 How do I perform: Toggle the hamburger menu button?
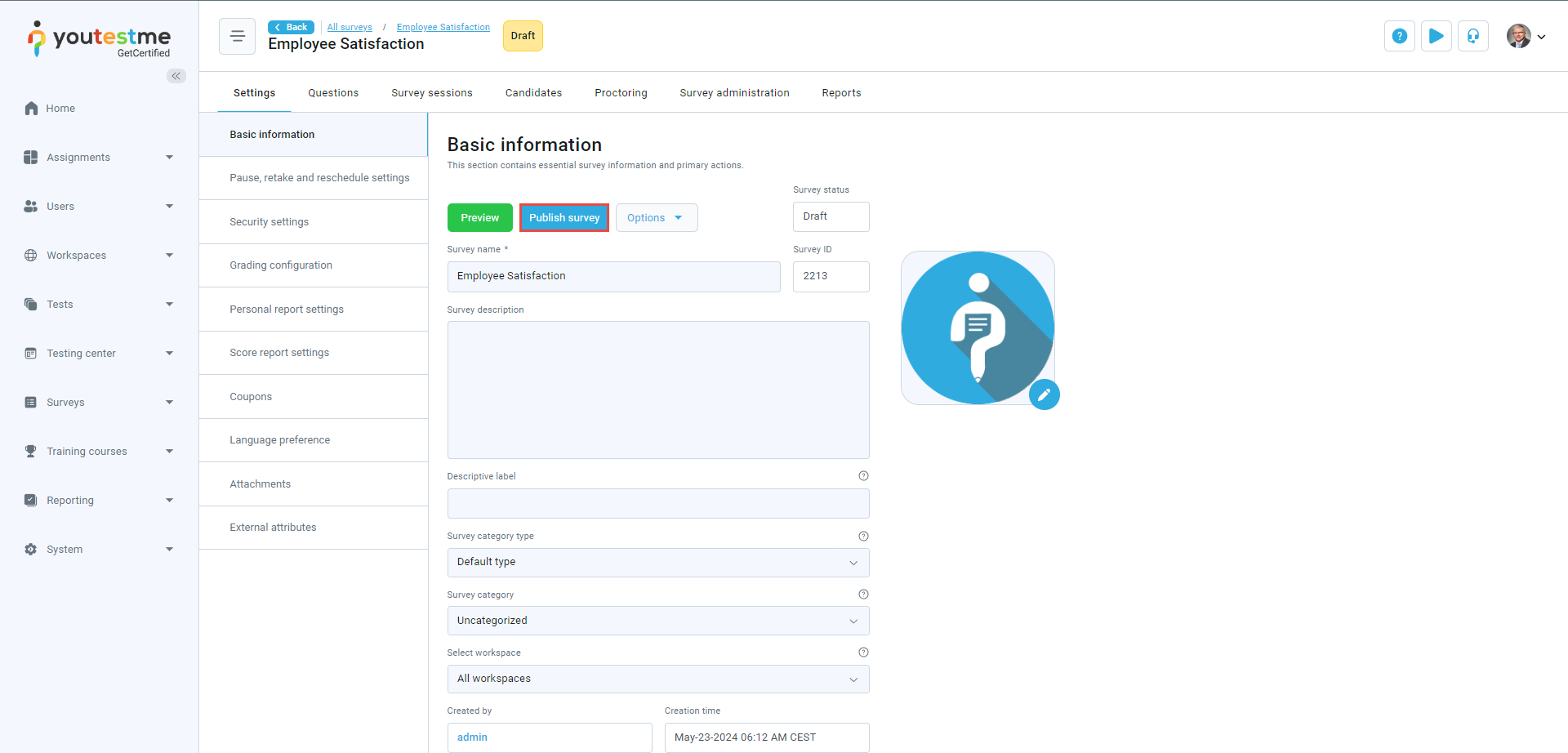coord(238,36)
